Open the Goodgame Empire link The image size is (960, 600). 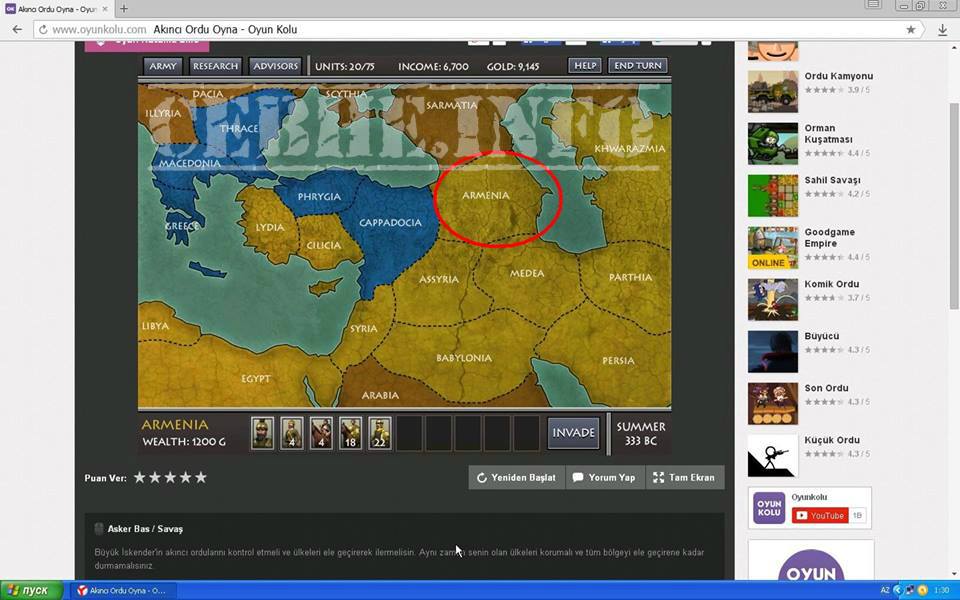[830, 238]
